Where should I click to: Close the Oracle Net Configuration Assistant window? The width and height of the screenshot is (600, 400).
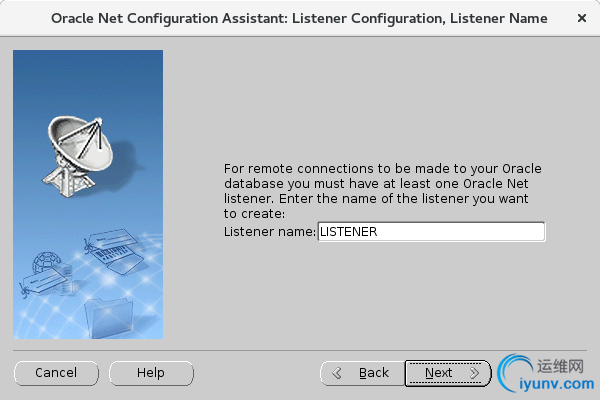[582, 18]
